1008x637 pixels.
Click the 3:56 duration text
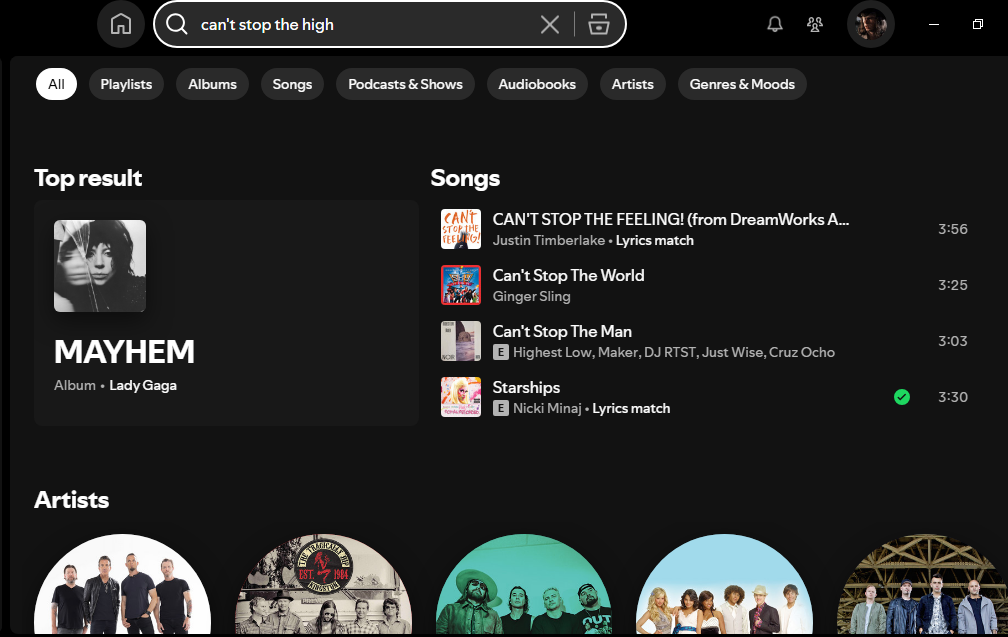(x=953, y=229)
